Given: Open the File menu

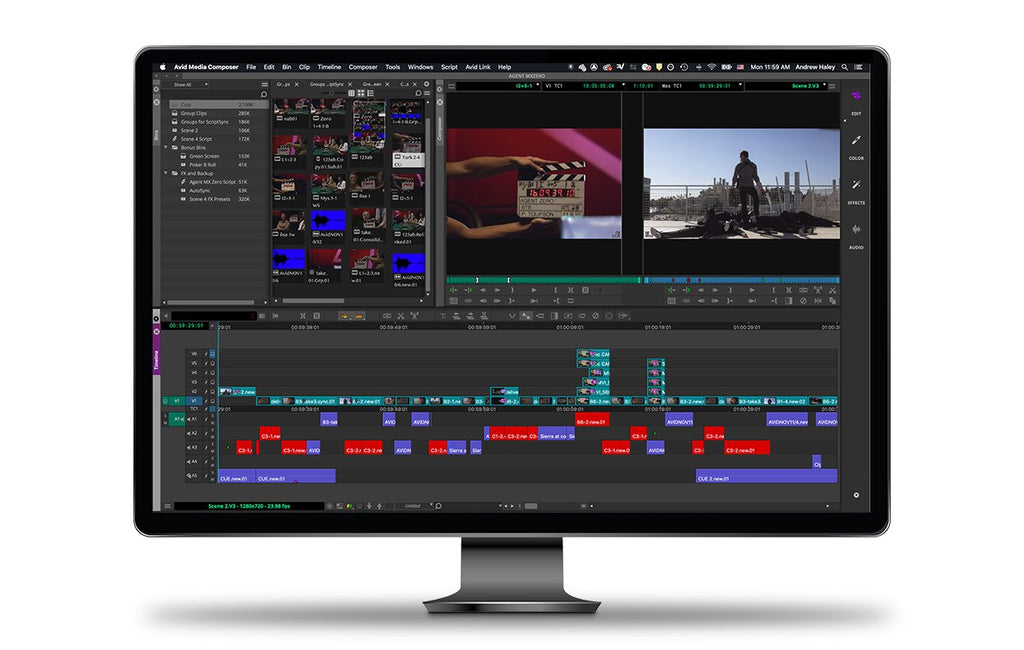Looking at the screenshot, I should pos(251,67).
